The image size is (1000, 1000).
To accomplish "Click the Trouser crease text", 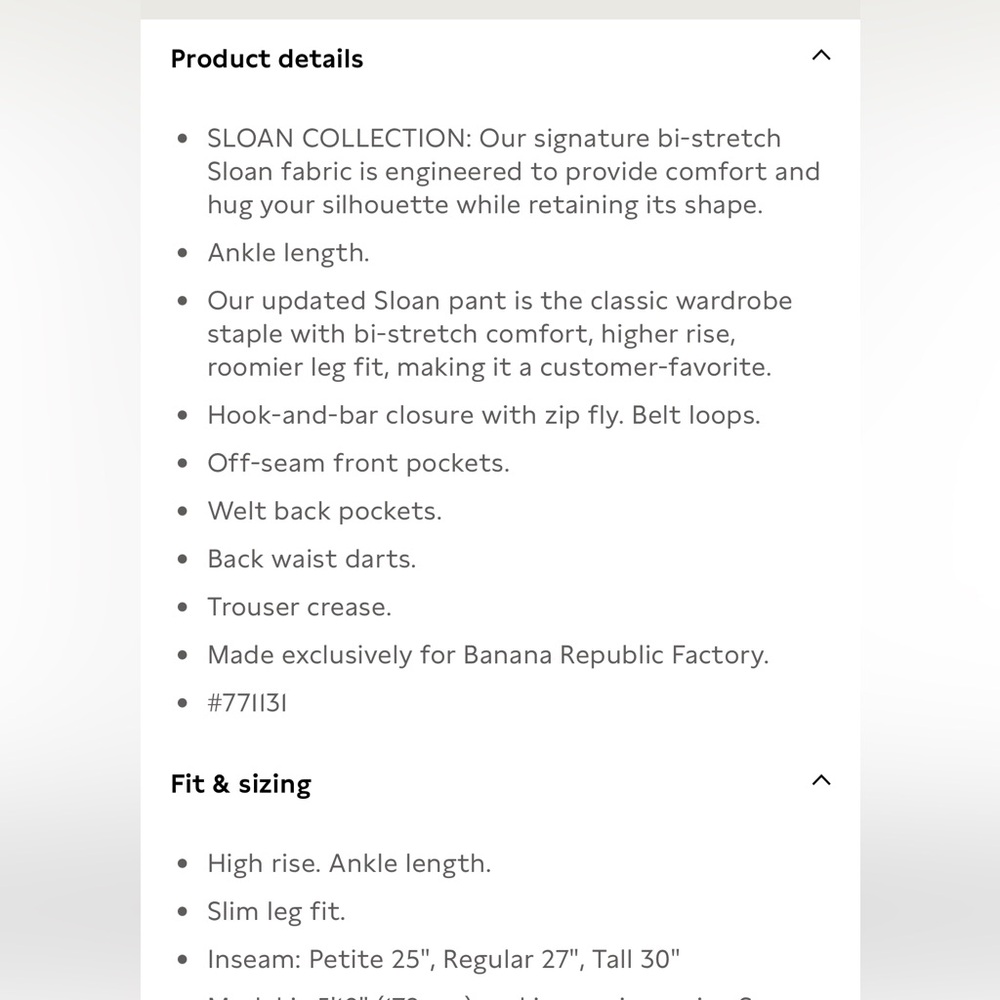I will 299,607.
